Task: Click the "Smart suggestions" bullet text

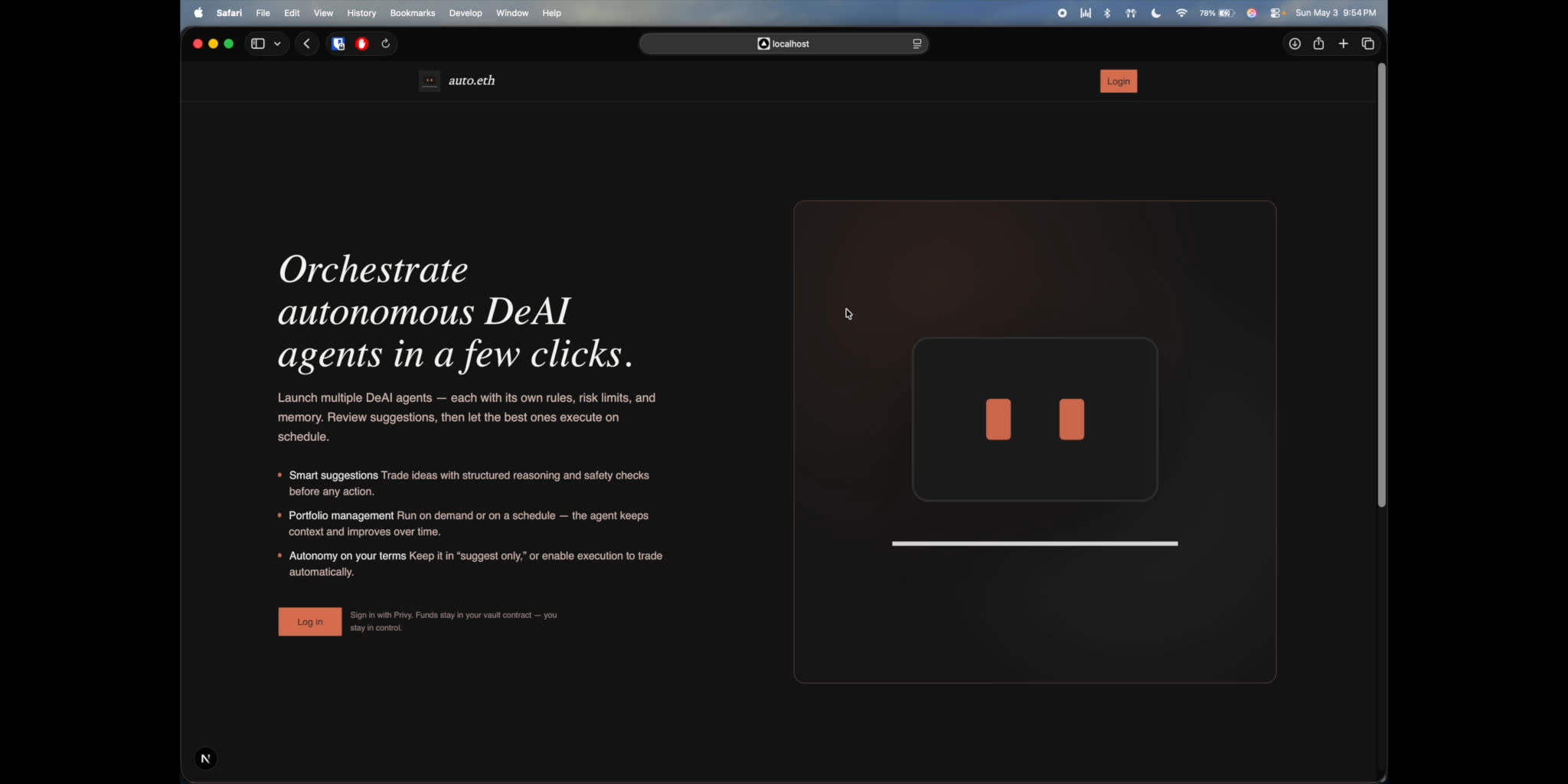Action: coord(334,475)
